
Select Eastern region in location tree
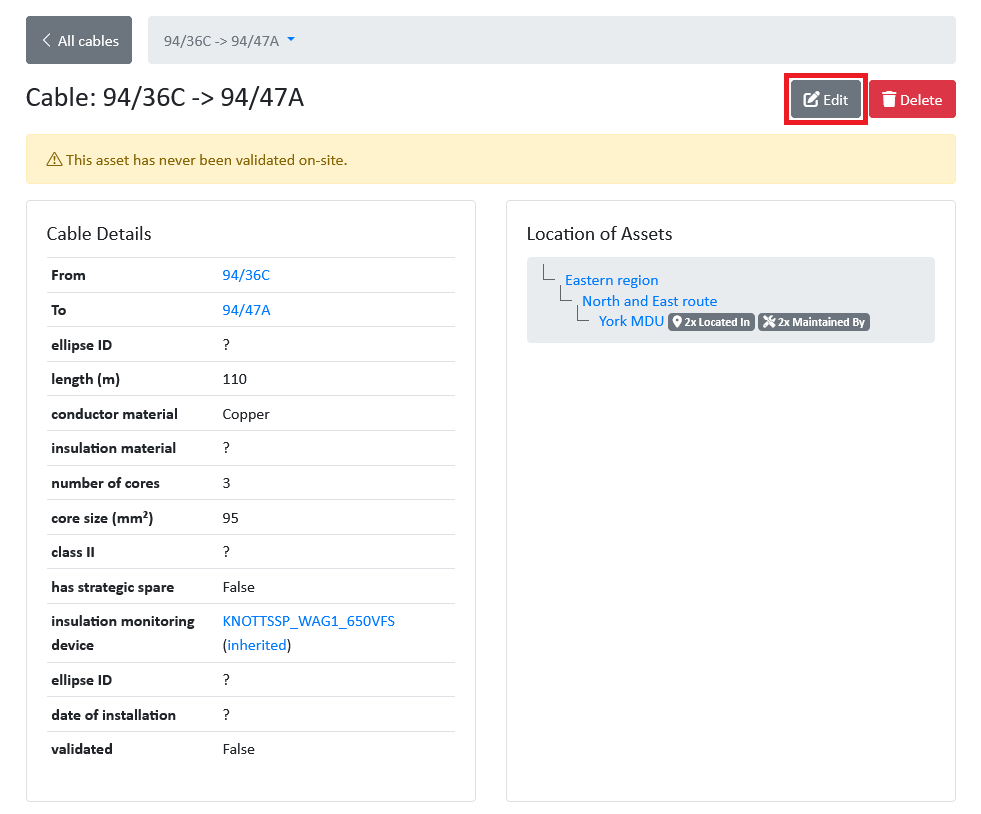[x=611, y=280]
